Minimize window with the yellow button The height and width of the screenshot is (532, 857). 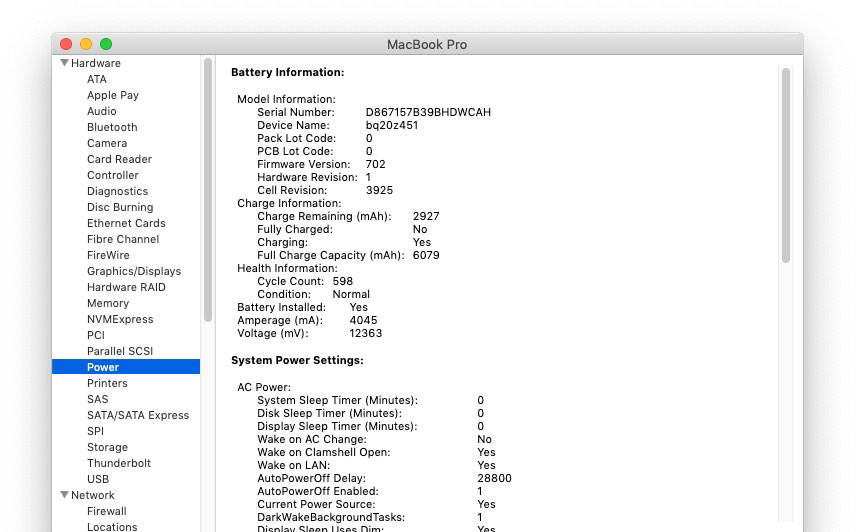[x=86, y=44]
